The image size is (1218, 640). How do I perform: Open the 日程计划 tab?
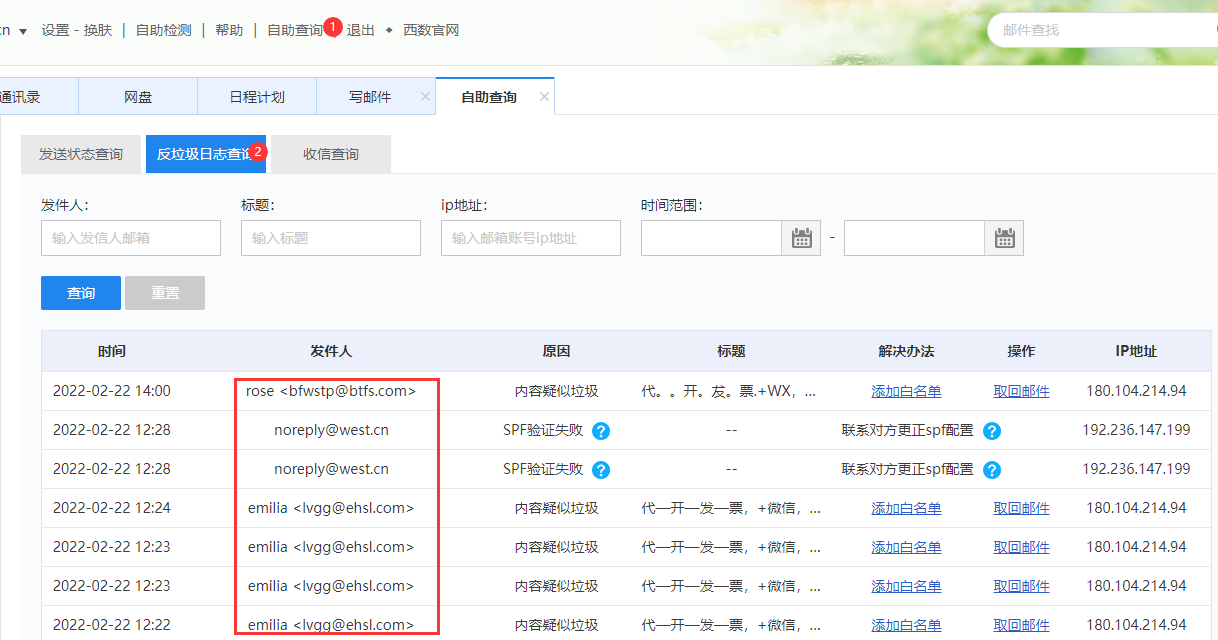click(x=257, y=97)
